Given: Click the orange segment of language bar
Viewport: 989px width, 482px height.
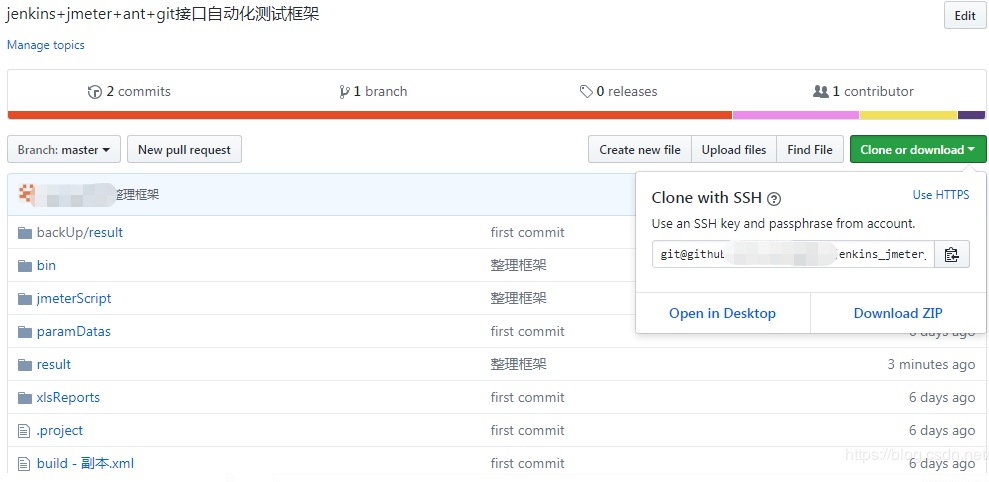Looking at the screenshot, I should pyautogui.click(x=370, y=115).
